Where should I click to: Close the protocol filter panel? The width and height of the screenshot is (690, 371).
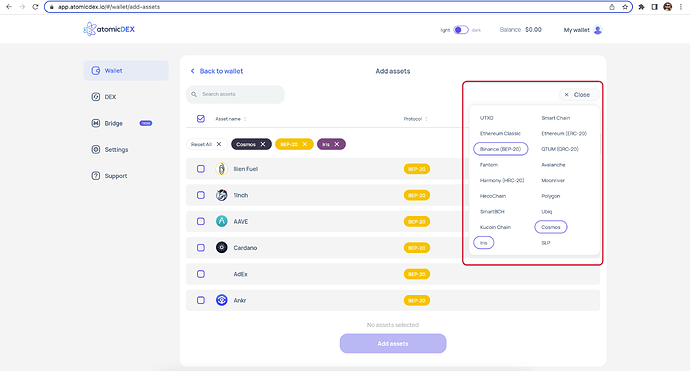[x=578, y=95]
